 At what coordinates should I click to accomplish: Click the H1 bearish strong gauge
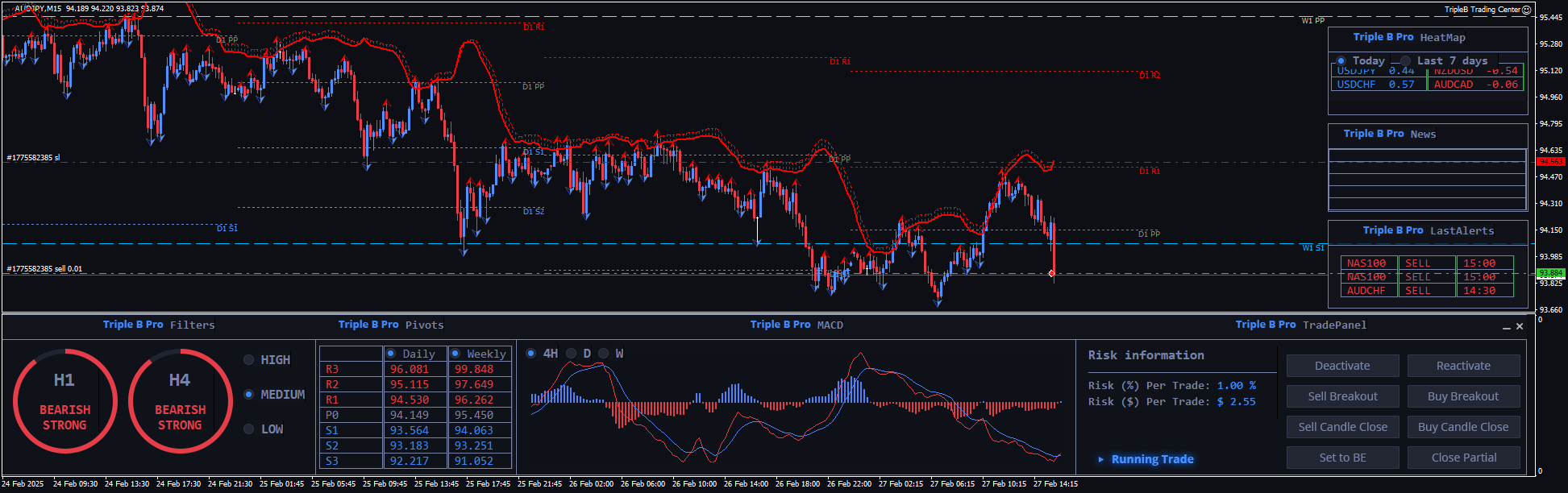click(64, 400)
